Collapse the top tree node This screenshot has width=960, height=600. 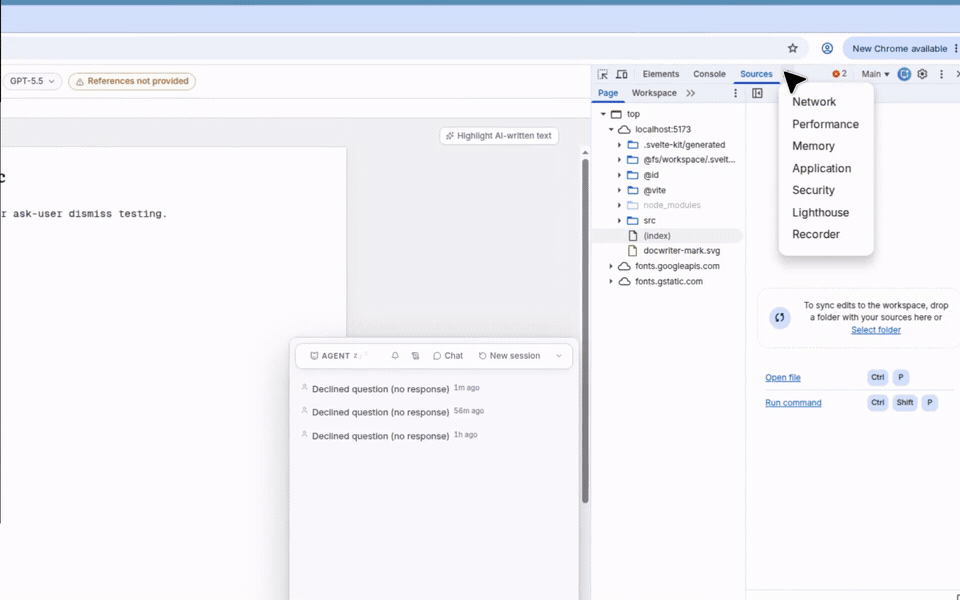point(603,114)
